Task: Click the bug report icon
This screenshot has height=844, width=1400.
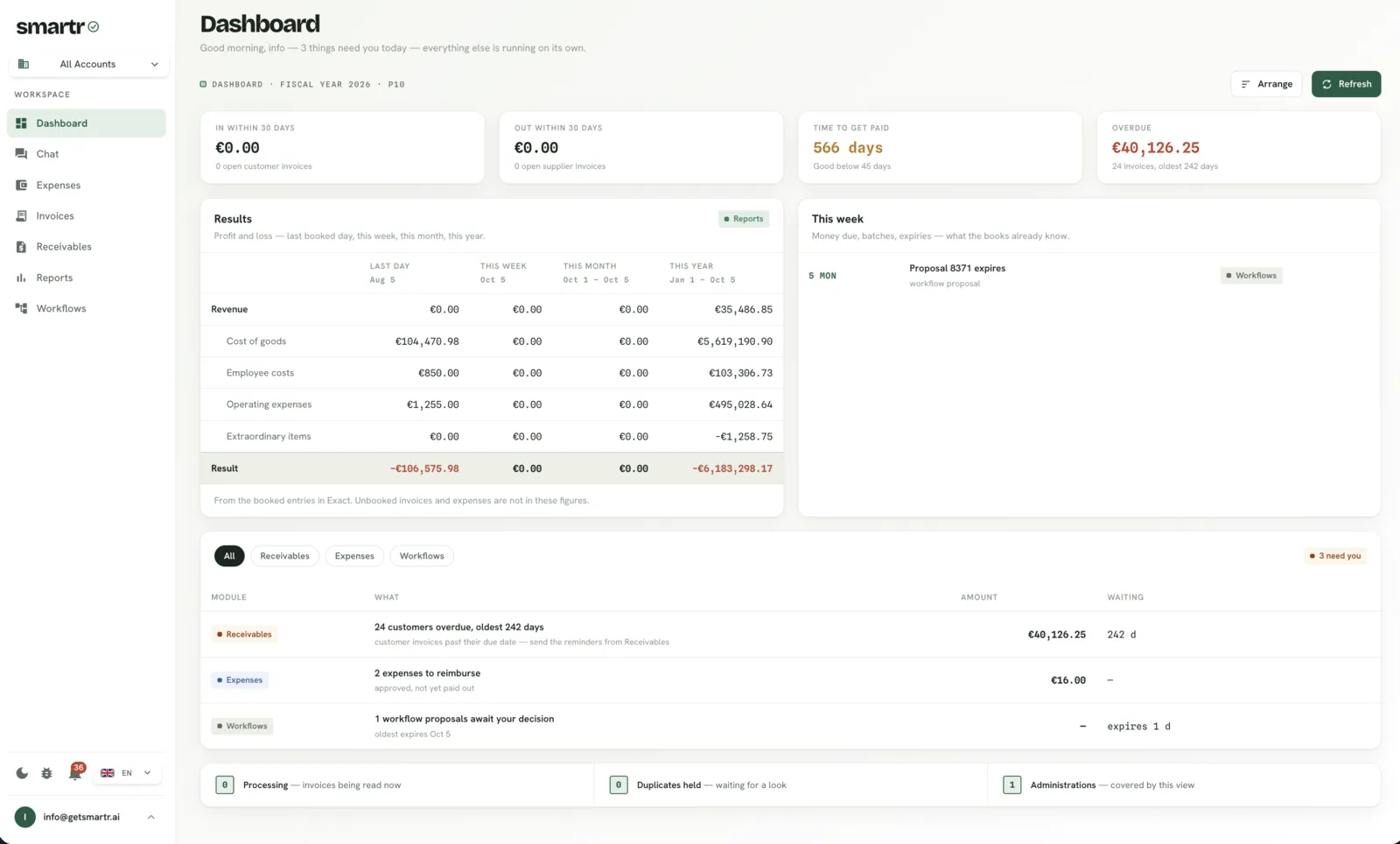Action: coord(47,773)
